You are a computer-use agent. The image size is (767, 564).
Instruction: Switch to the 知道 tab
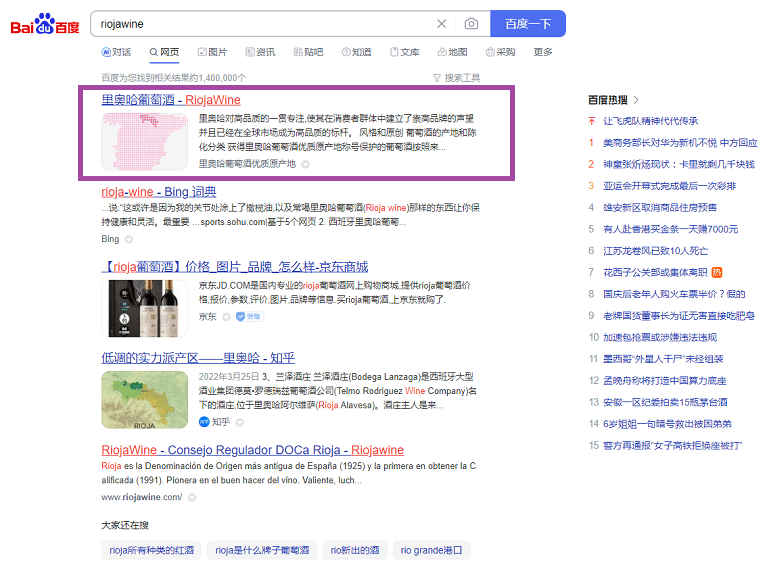click(356, 52)
